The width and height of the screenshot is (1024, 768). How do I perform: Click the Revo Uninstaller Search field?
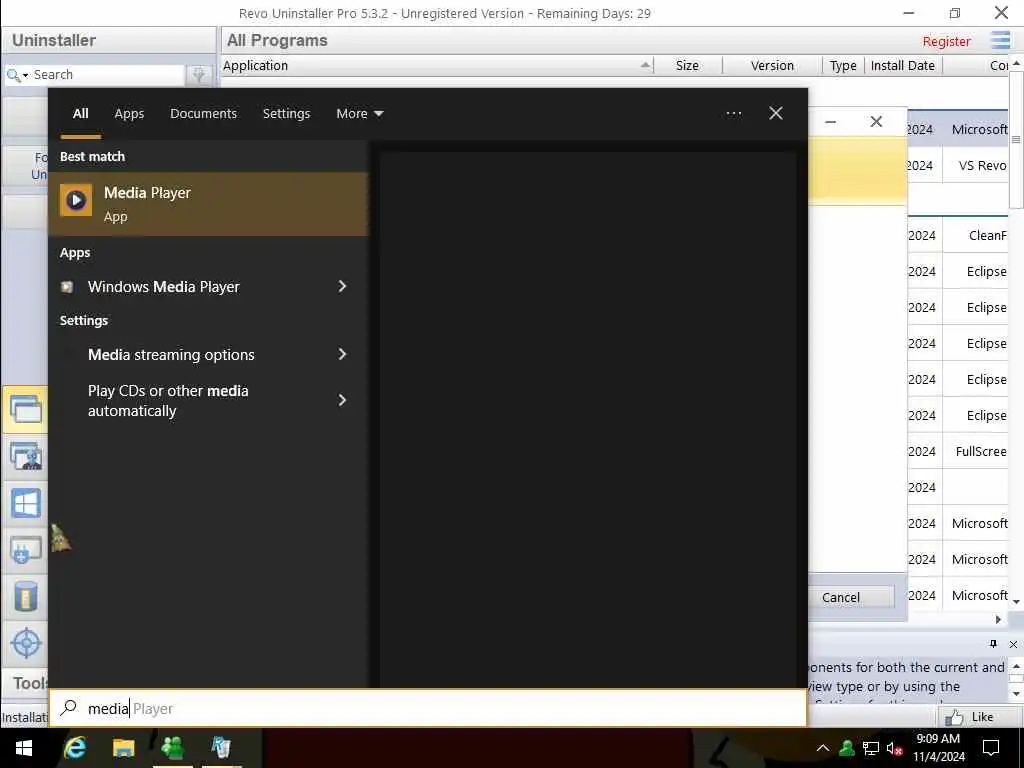(x=108, y=74)
